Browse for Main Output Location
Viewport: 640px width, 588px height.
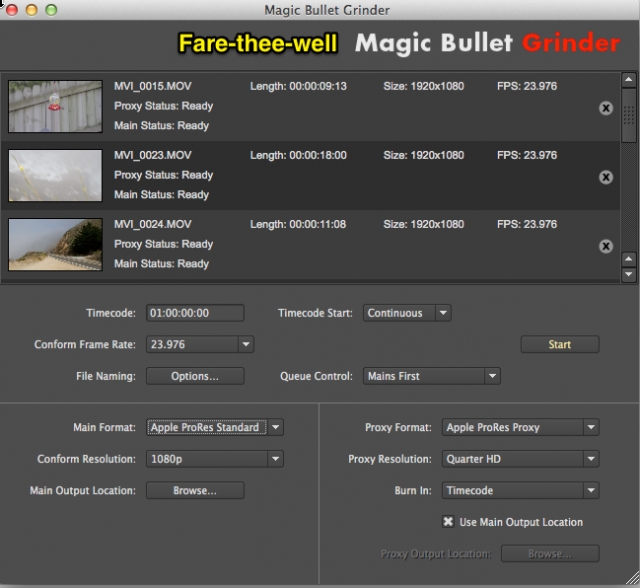coord(195,490)
